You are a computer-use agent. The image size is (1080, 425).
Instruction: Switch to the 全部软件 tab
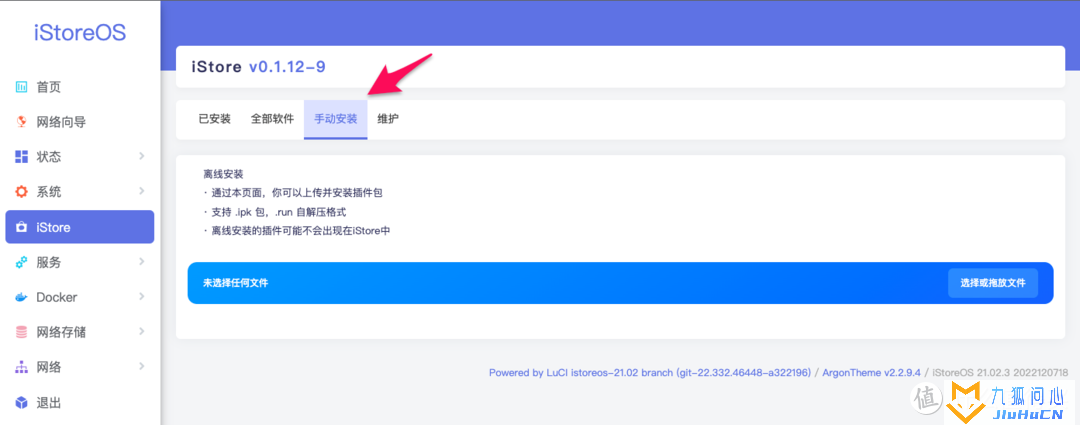coord(272,118)
